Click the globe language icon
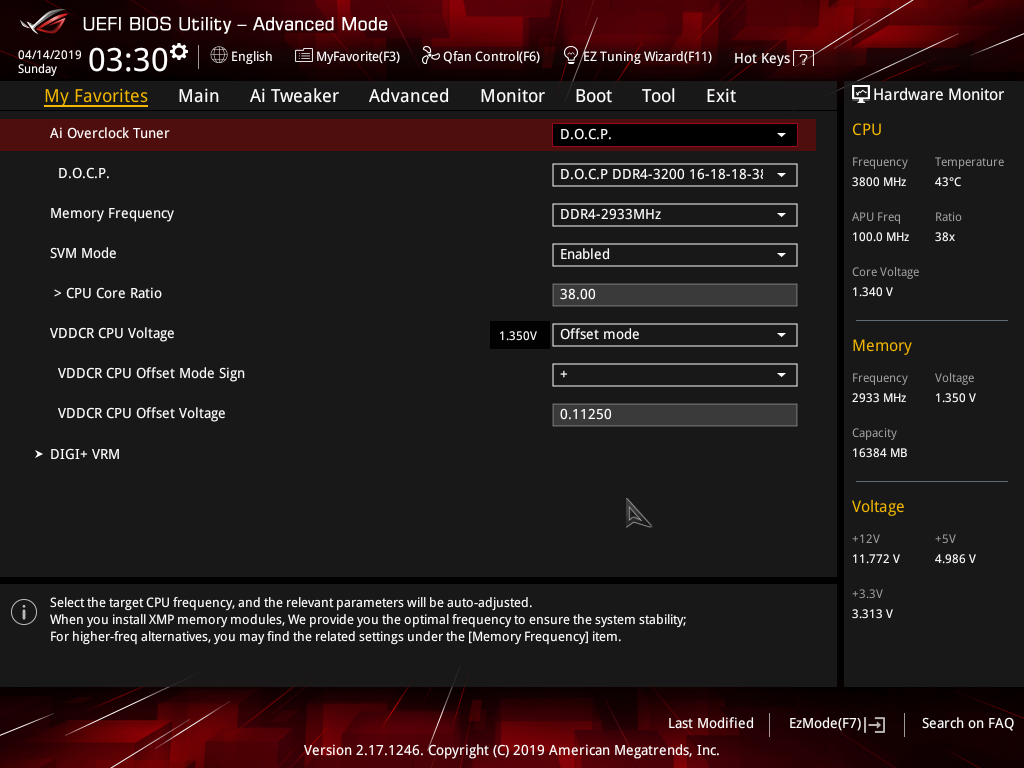This screenshot has height=768, width=1024. (219, 56)
